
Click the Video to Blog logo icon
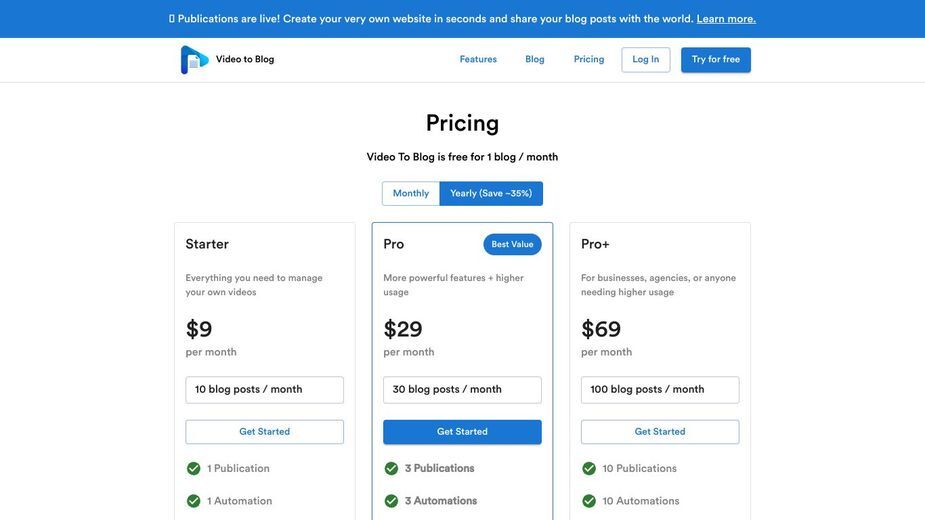[x=194, y=60]
